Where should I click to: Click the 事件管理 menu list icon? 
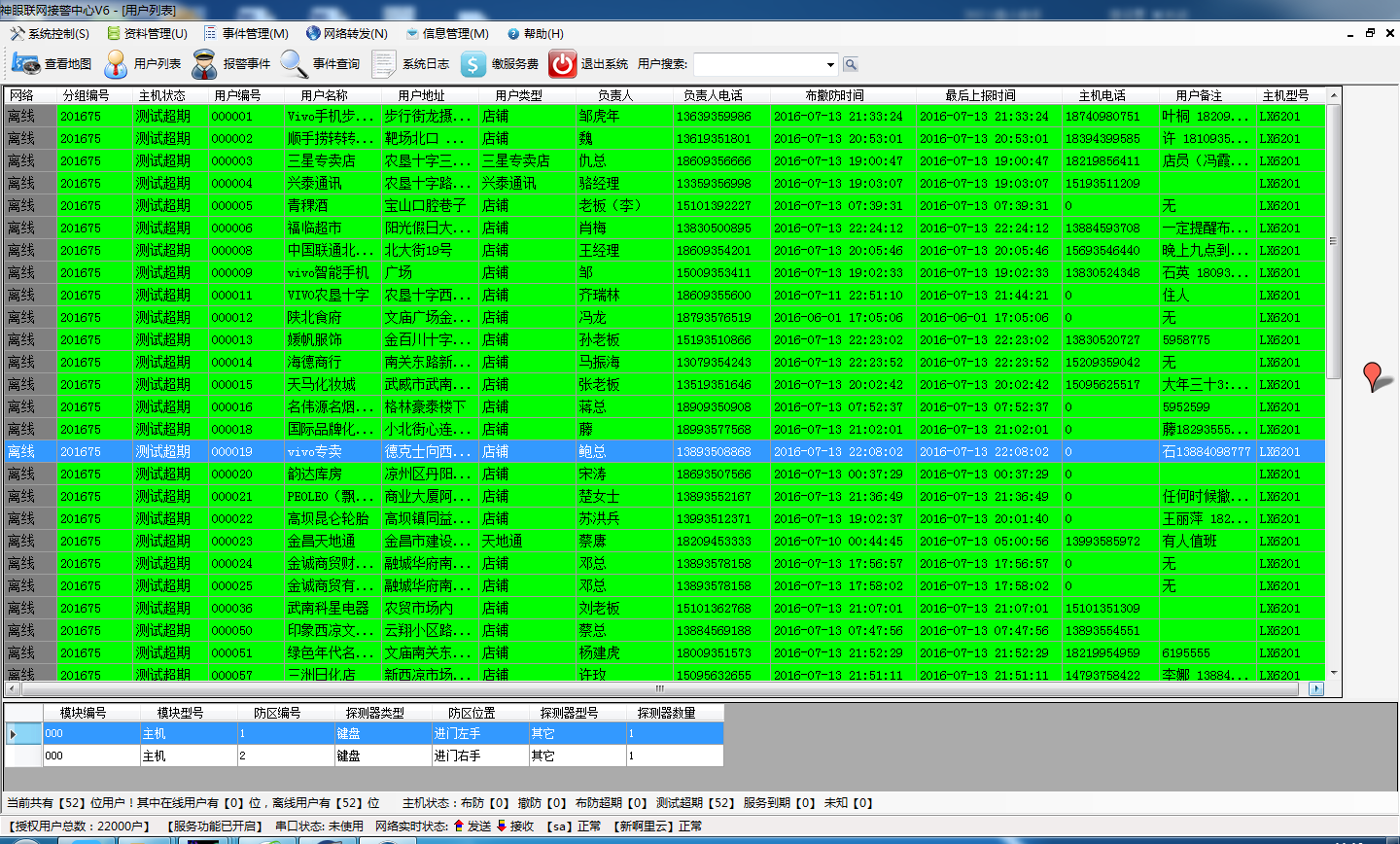coord(210,33)
